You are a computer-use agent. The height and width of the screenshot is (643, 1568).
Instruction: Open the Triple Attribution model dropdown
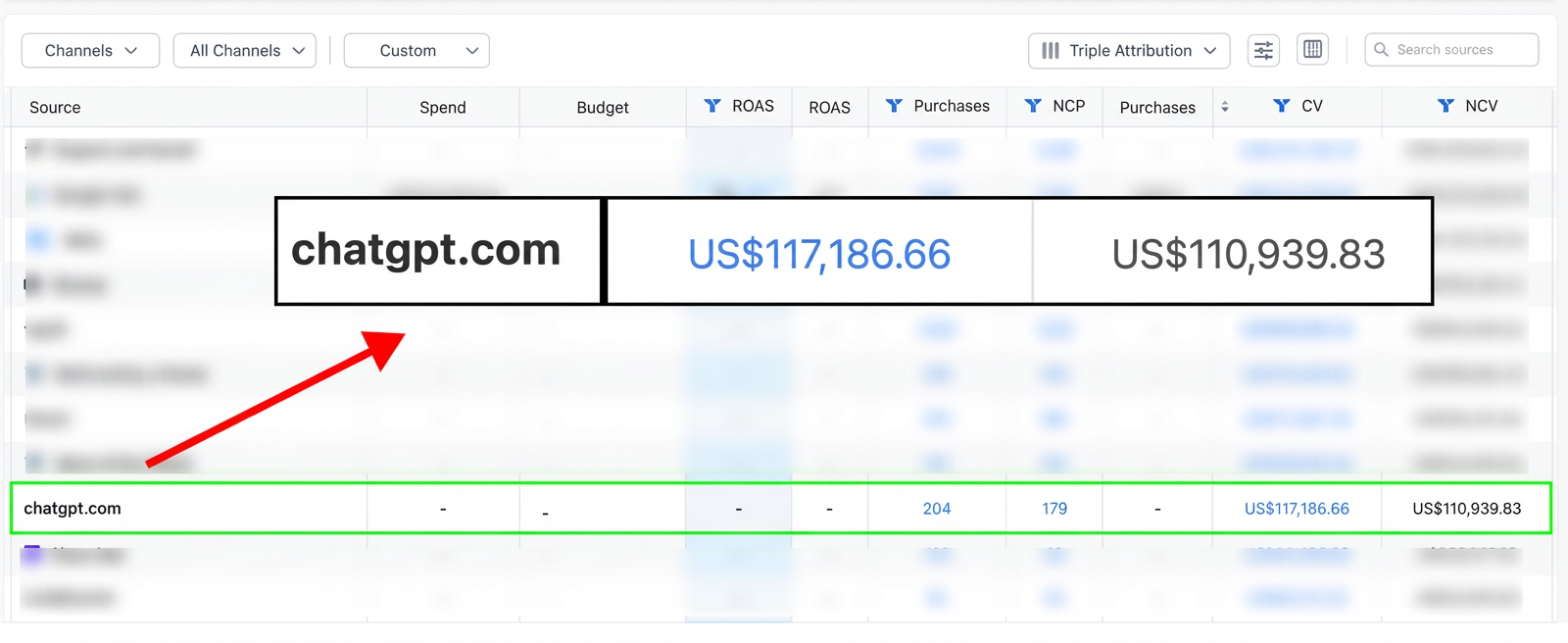click(1129, 51)
